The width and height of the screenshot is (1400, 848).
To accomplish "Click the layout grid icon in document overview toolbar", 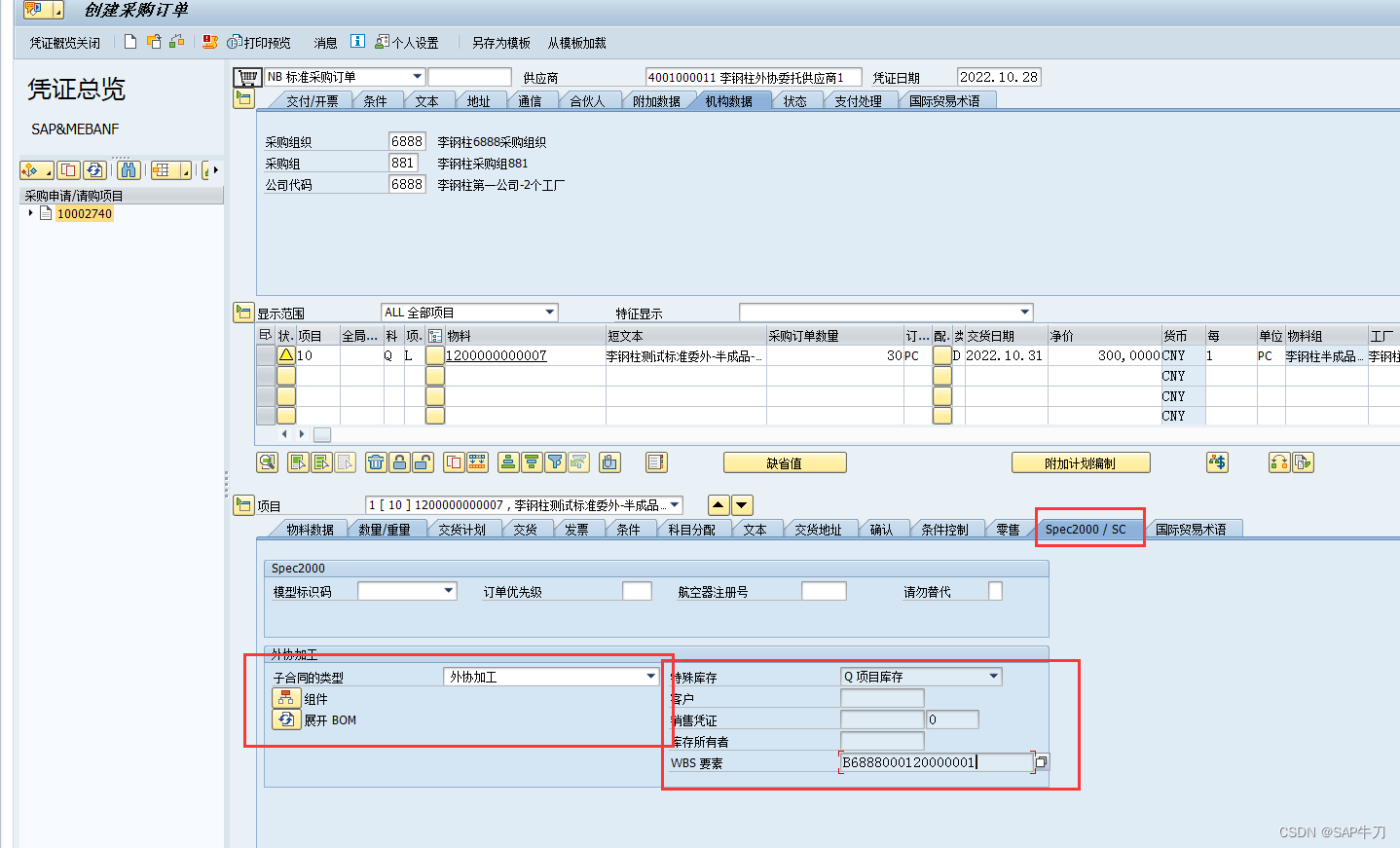I will pos(170,170).
